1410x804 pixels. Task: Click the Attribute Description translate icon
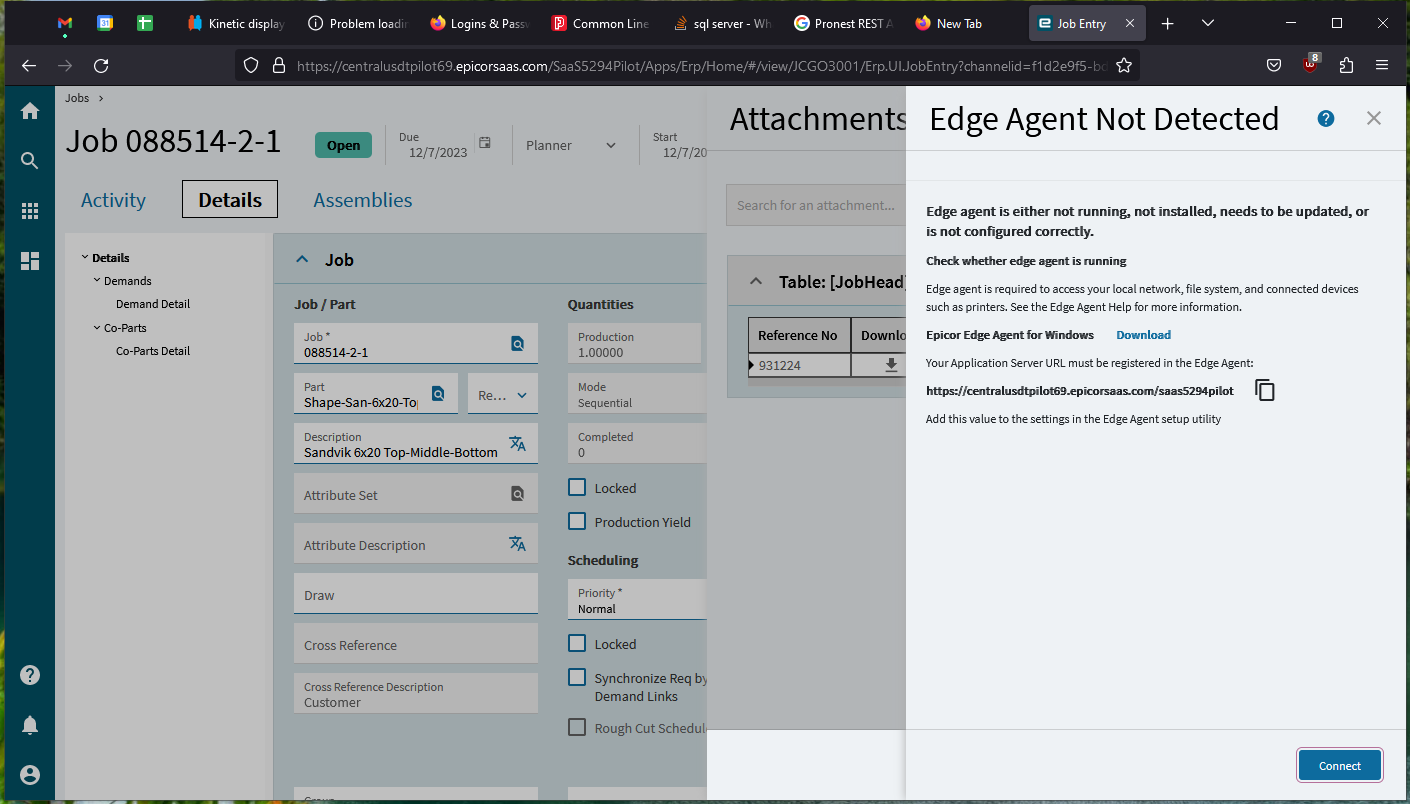pyautogui.click(x=517, y=544)
